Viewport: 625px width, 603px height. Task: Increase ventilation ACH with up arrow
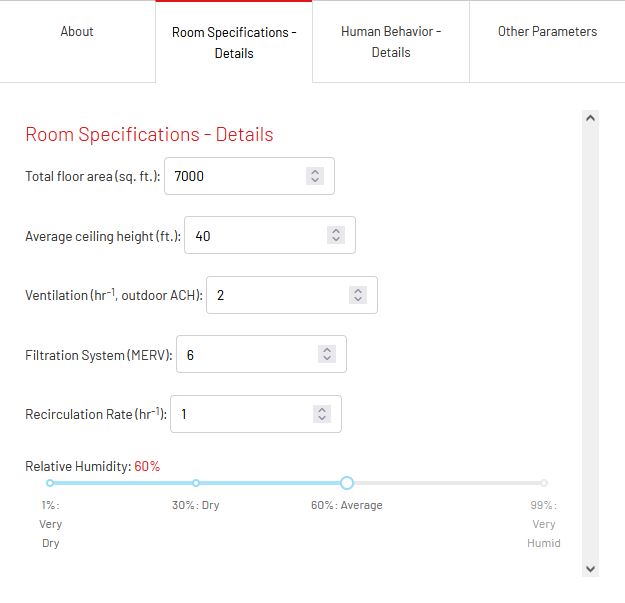click(x=358, y=291)
